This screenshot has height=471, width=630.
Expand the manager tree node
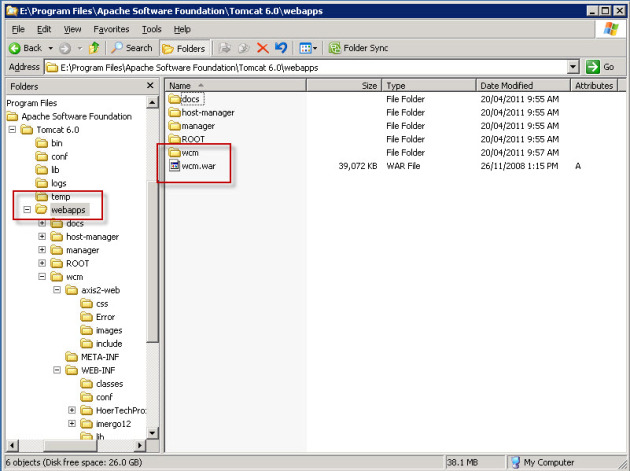[42, 250]
